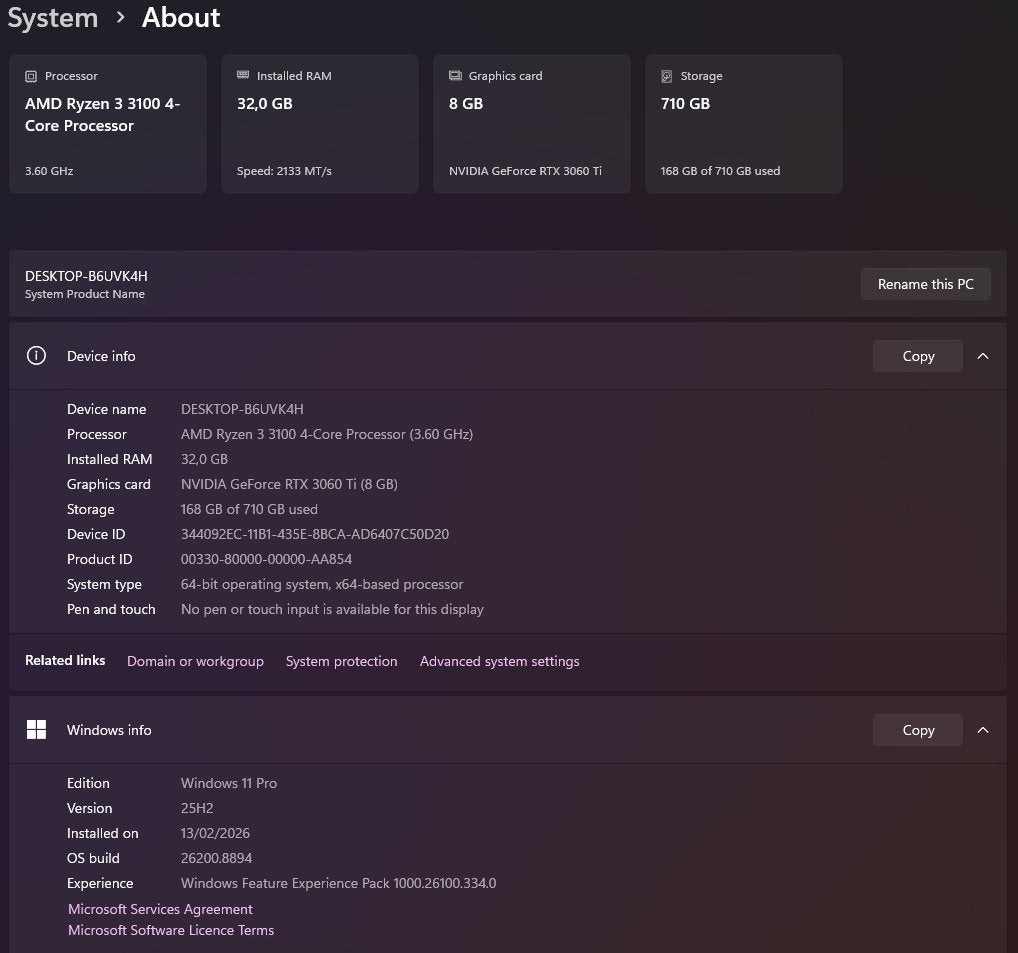
Task: Click the Graphics card icon
Action: 455,76
